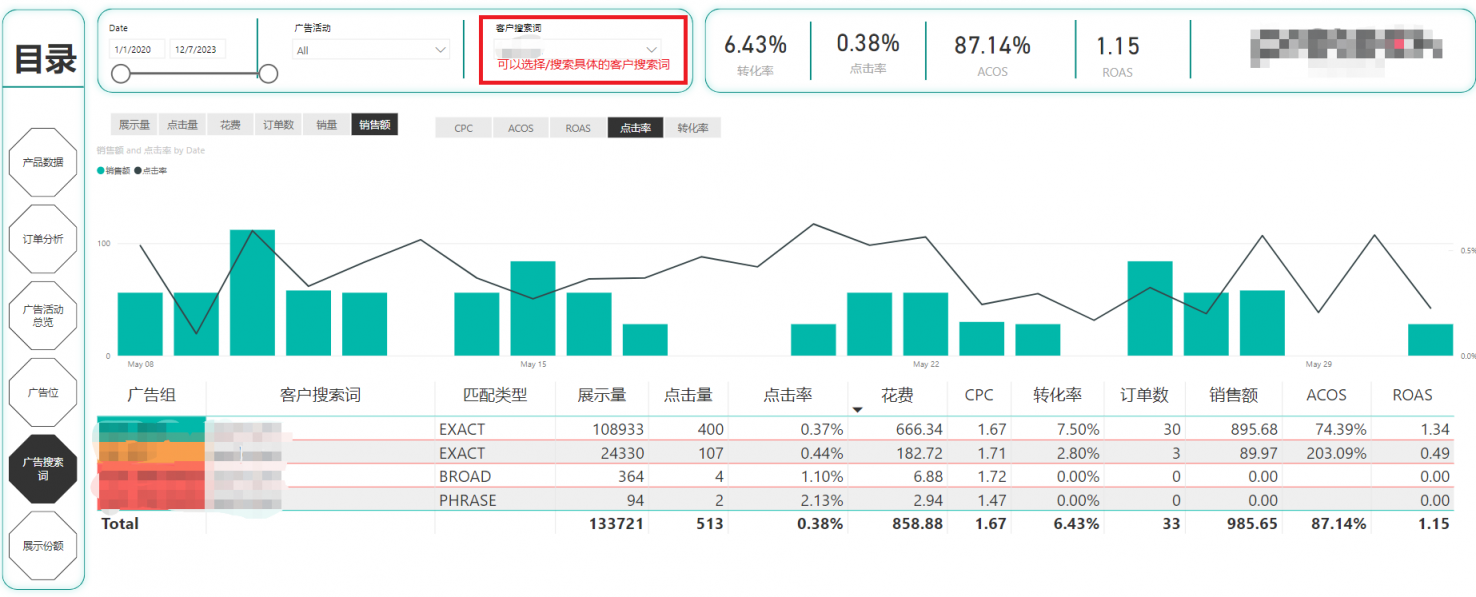Select the 订单数 bar metric tab
This screenshot has width=1476, height=597.
(278, 125)
